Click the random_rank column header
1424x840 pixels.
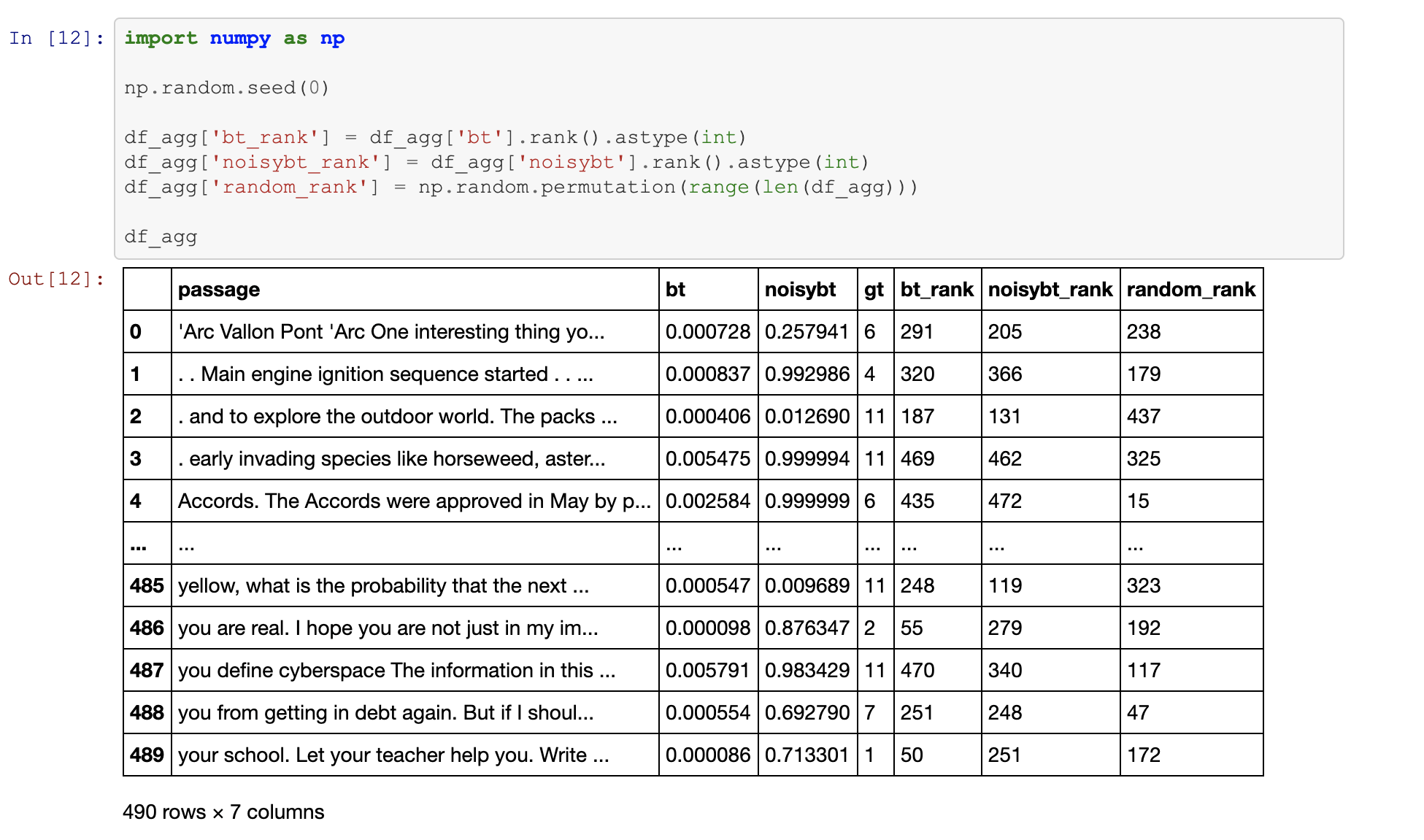pos(1190,290)
